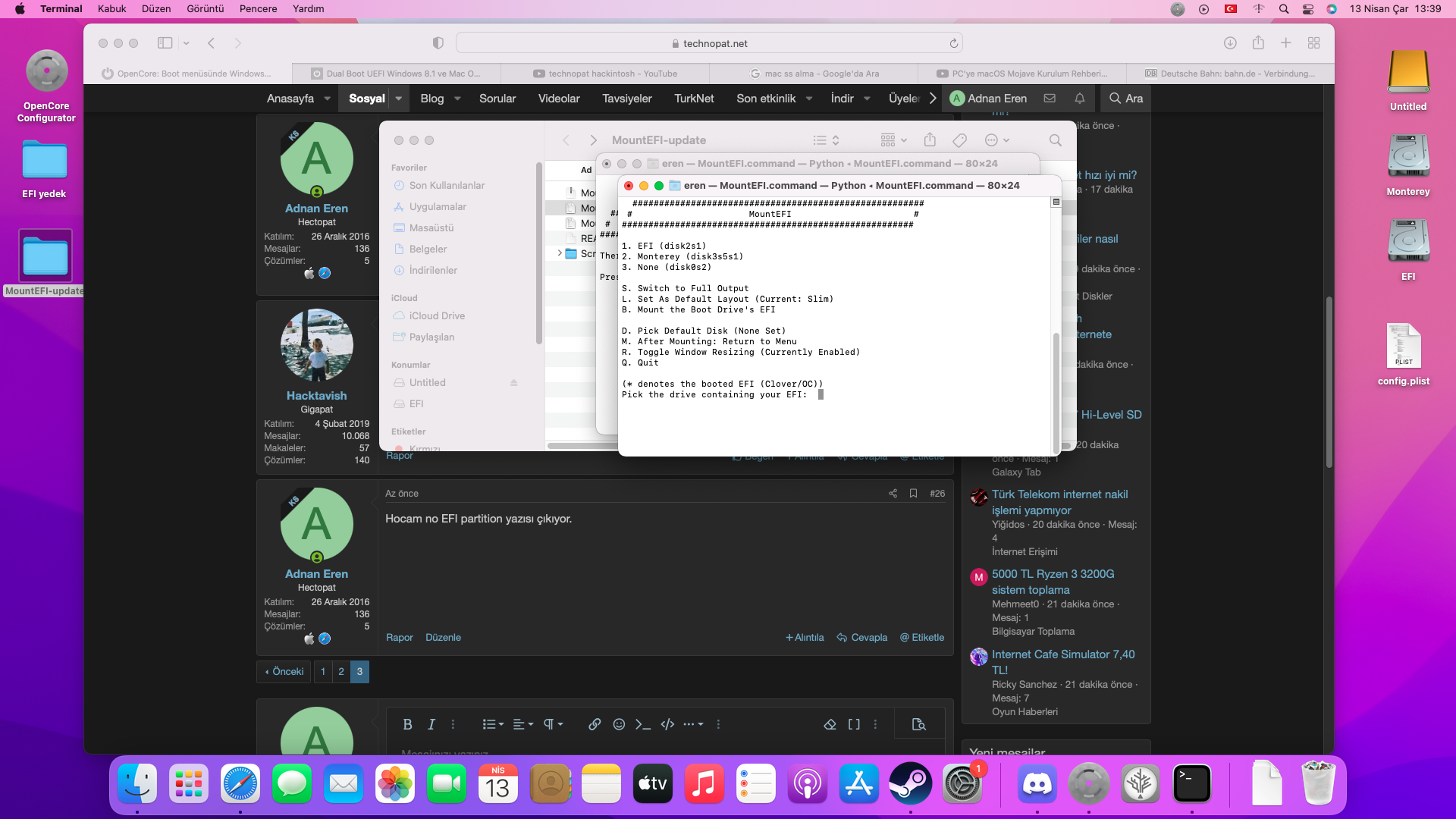
Task: Click the Italic formatting icon in editor
Action: click(431, 724)
